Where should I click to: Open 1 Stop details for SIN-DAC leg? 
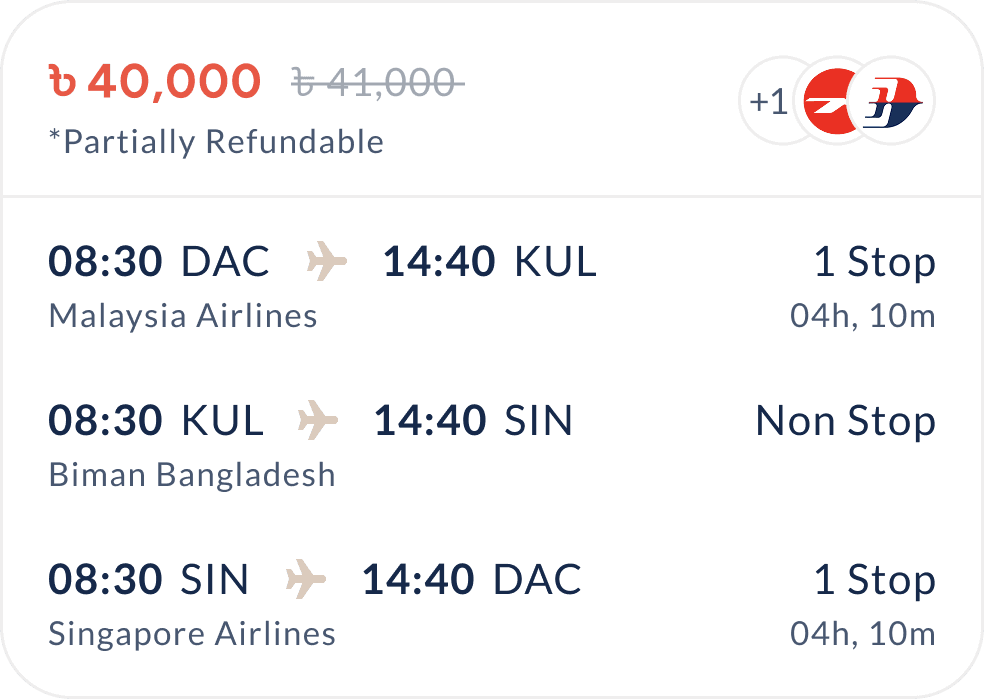point(875,580)
